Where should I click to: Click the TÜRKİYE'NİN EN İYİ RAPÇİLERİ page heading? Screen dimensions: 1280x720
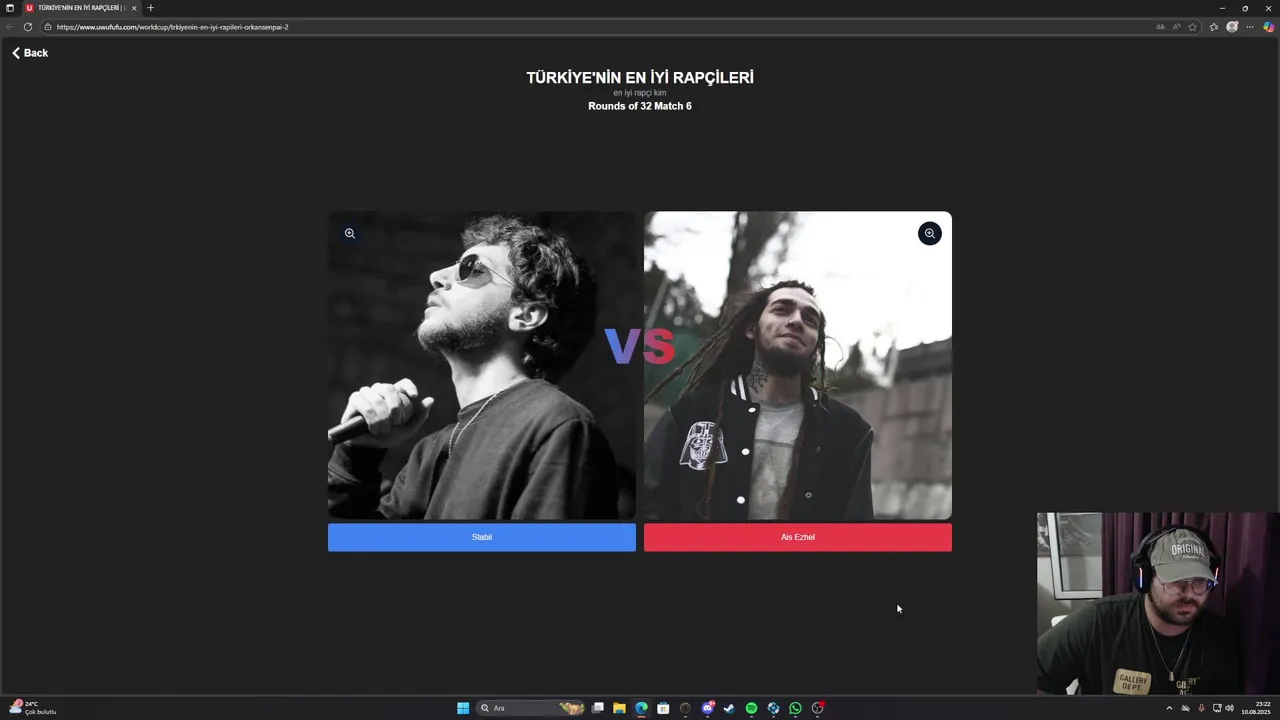coord(640,77)
